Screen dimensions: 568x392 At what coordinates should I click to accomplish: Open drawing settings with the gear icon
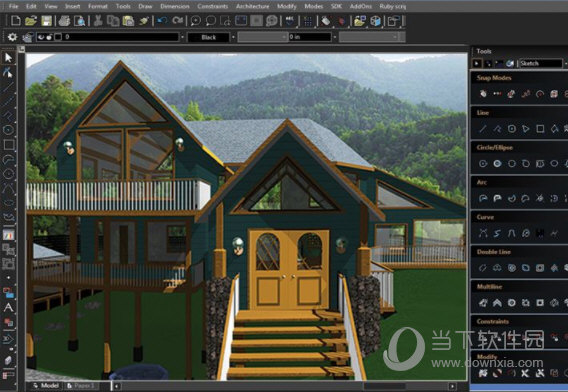(x=12, y=37)
